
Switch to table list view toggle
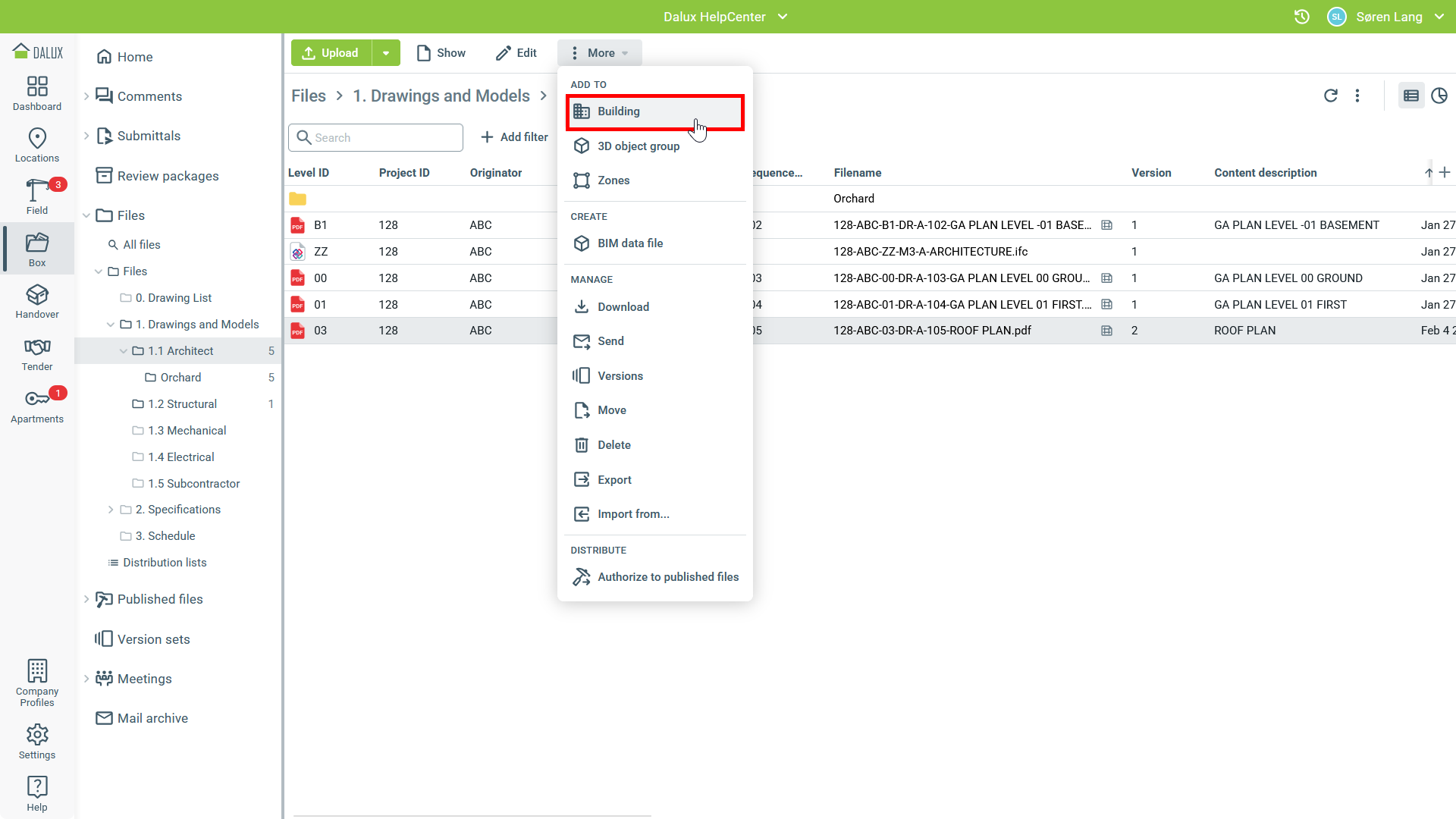pos(1410,96)
